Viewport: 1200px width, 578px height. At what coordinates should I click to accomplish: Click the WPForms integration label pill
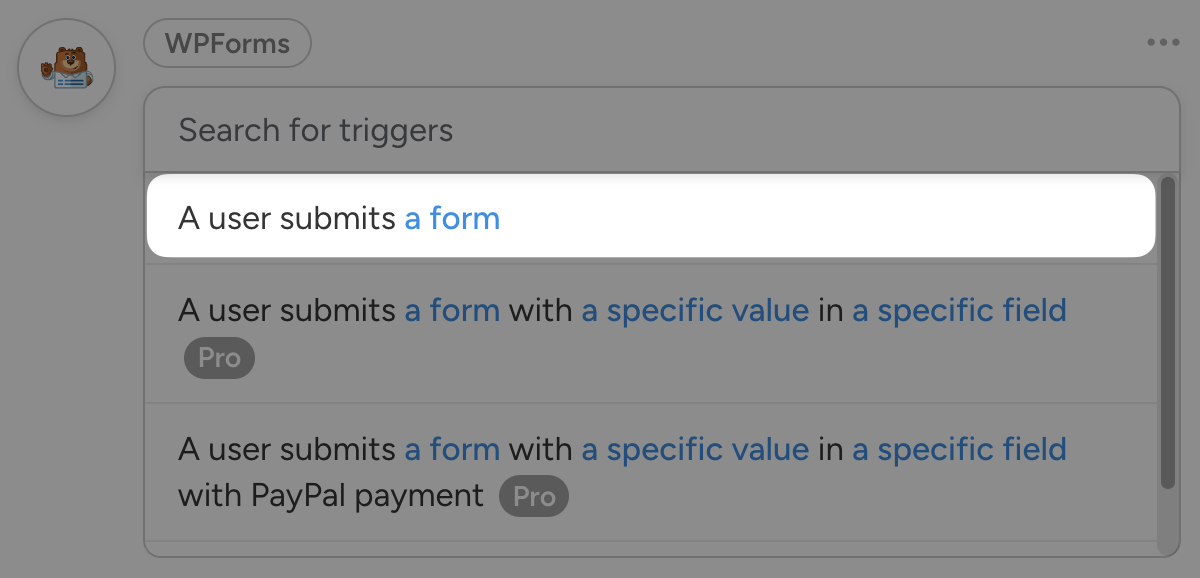pyautogui.click(x=227, y=44)
